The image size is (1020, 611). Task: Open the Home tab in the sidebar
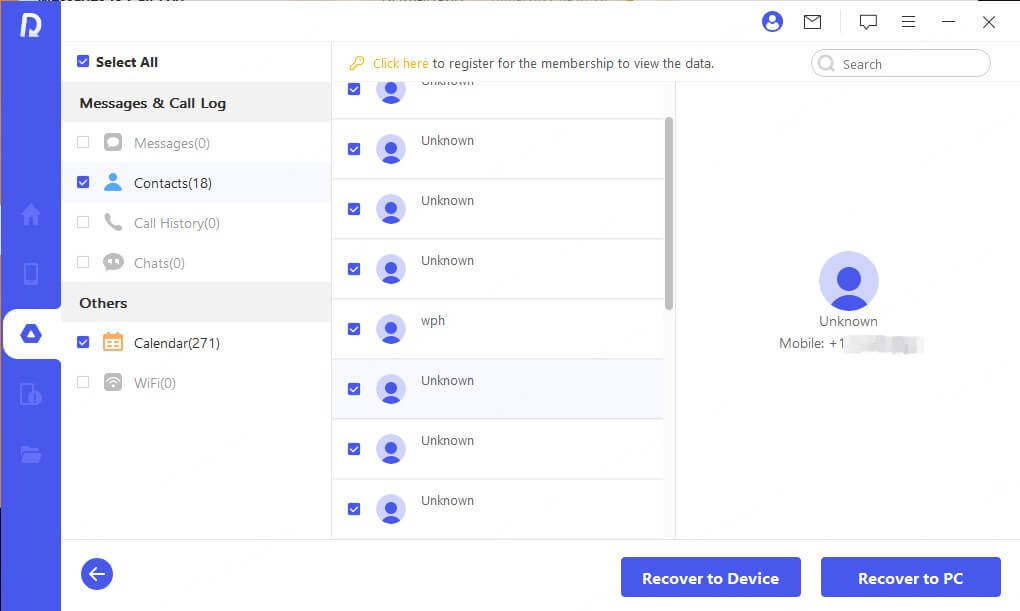click(x=30, y=213)
